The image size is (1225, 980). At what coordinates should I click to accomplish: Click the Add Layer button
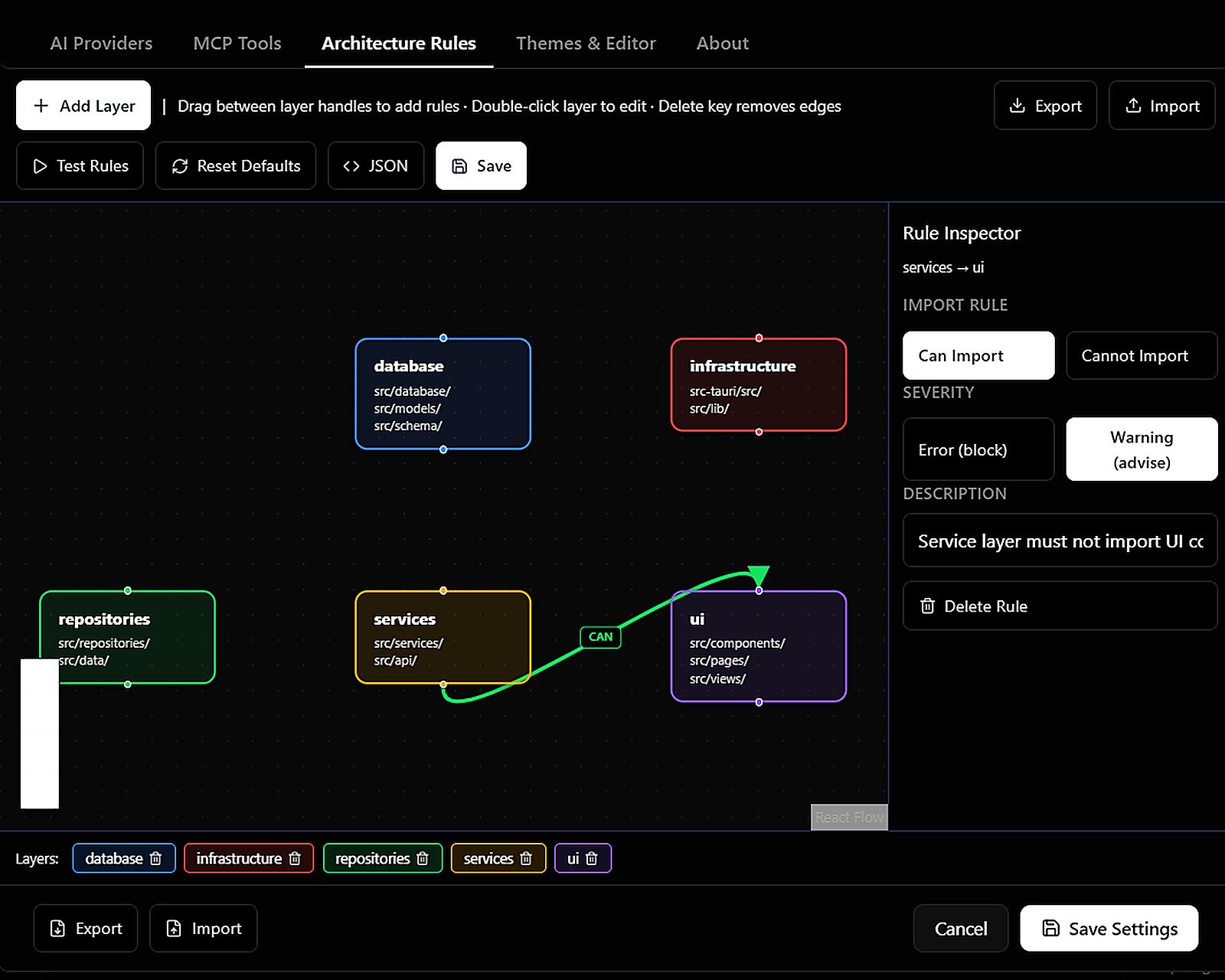pos(83,106)
